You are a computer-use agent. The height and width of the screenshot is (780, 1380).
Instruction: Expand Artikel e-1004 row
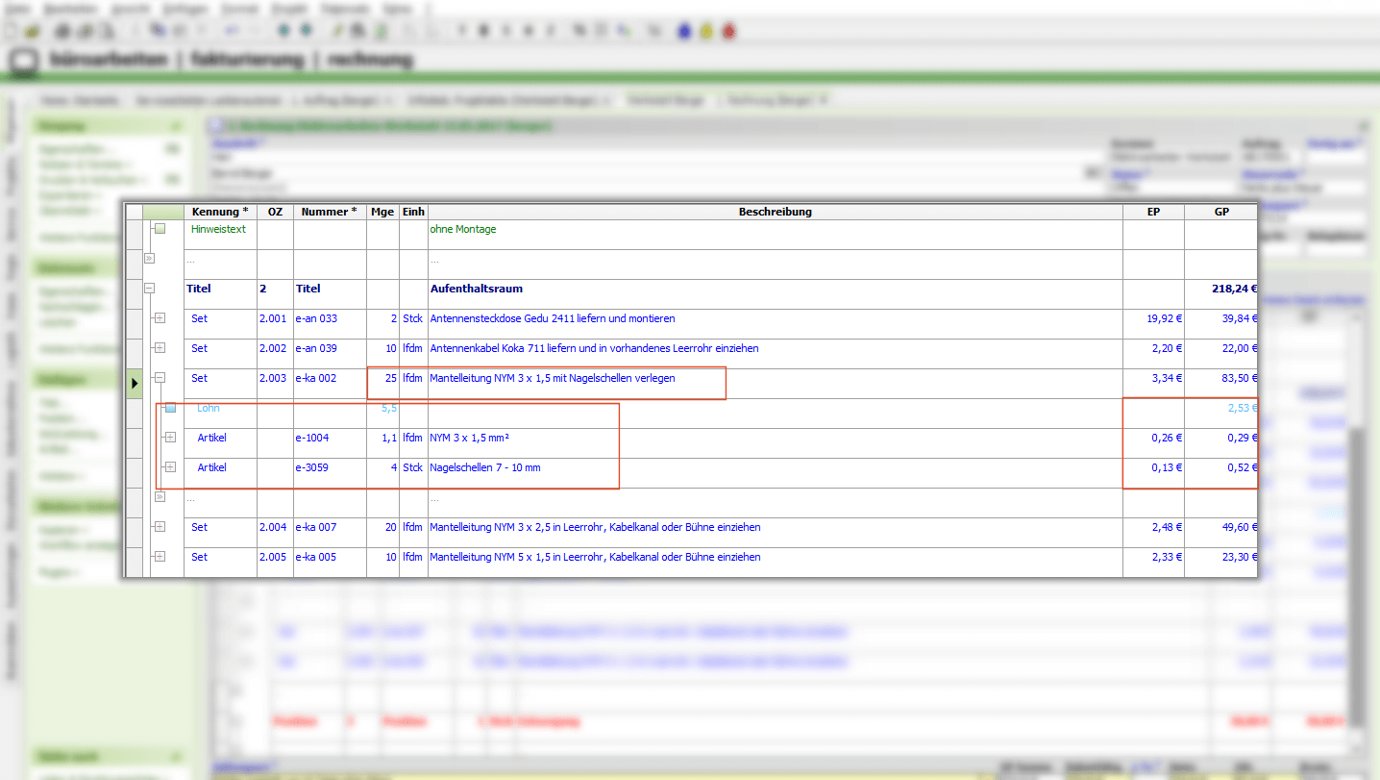(x=170, y=437)
